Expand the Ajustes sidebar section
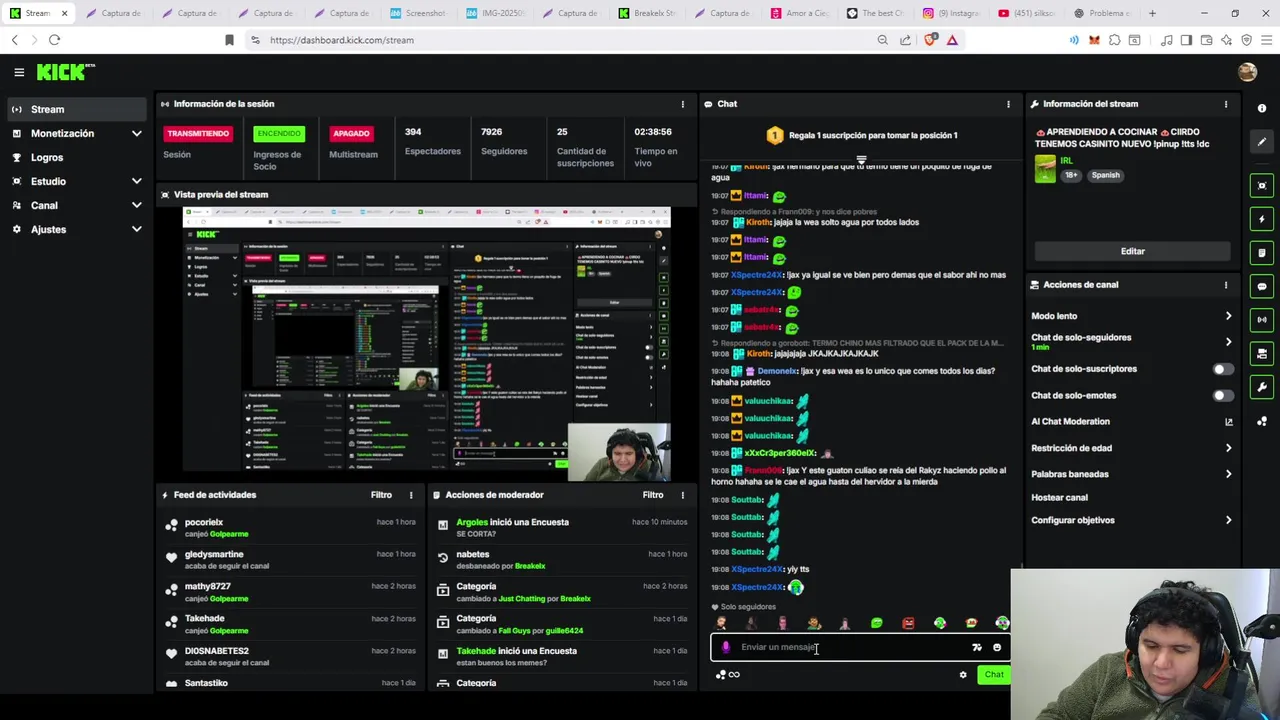The image size is (1280, 720). [x=137, y=229]
